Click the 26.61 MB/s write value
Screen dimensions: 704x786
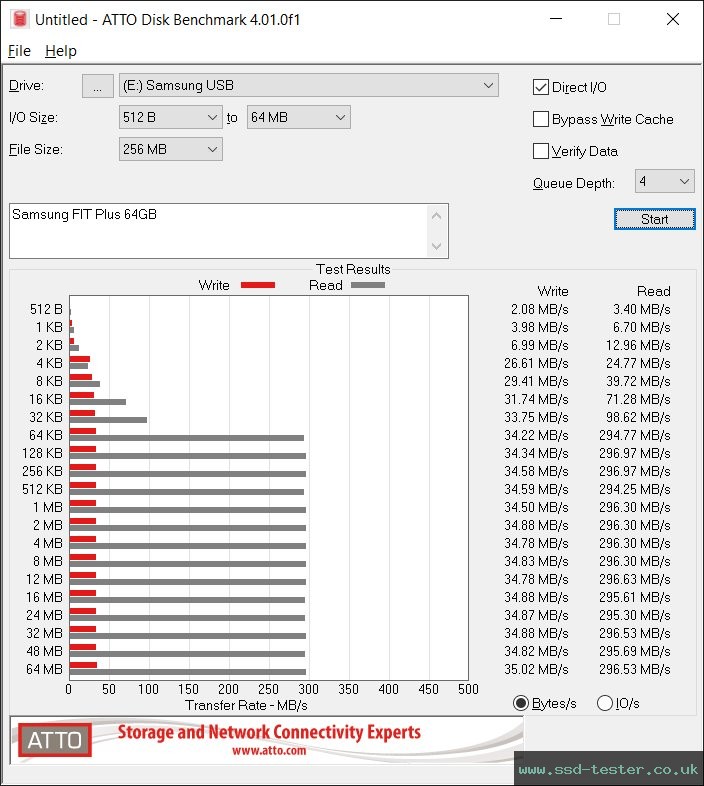[536, 363]
